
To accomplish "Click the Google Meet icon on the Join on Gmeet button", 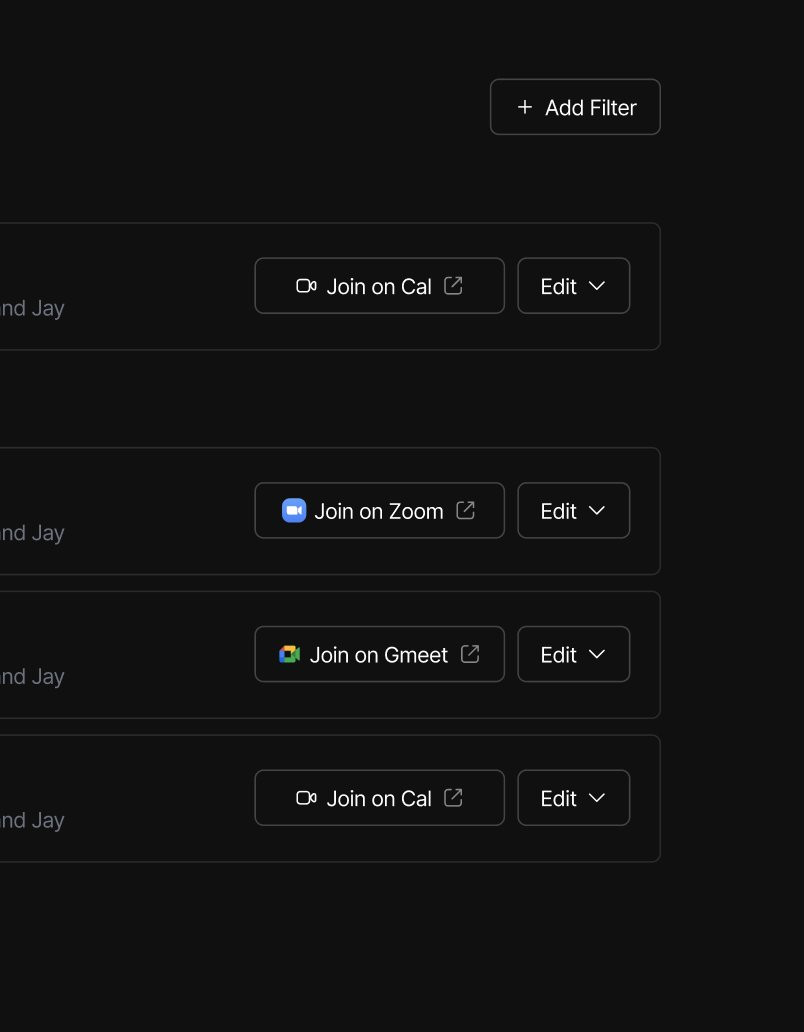I will tap(288, 654).
